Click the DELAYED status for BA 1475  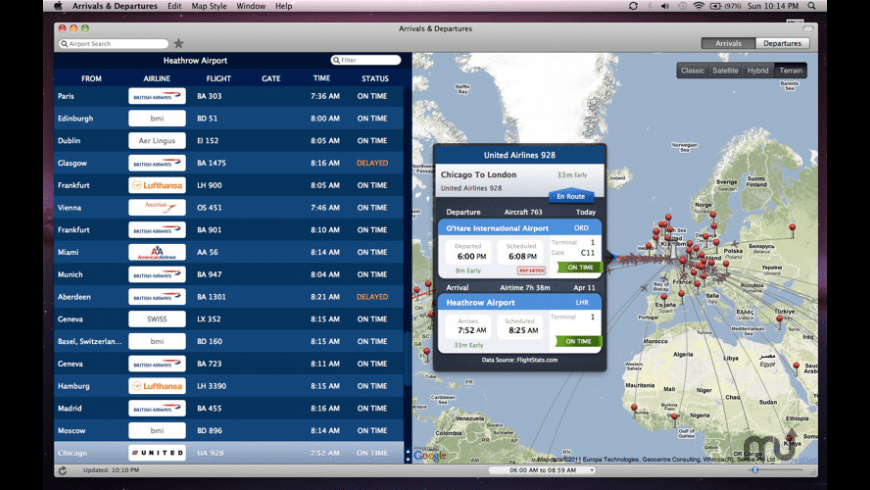pos(372,163)
